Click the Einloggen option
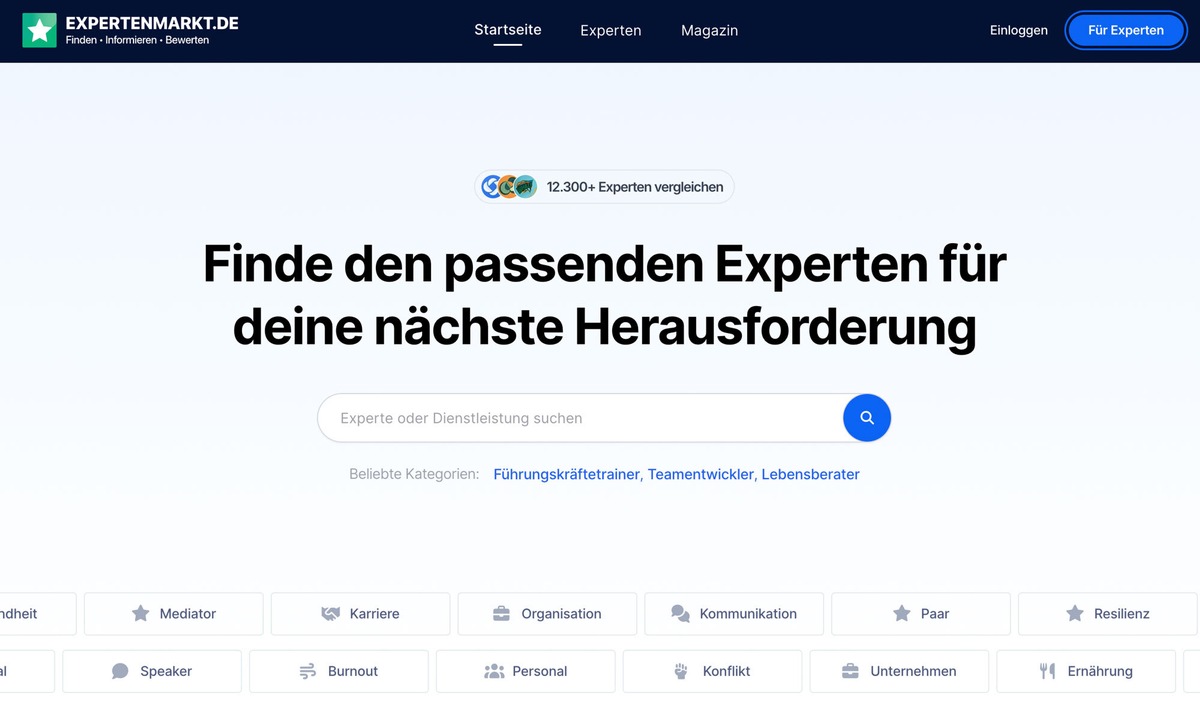1200x710 pixels. (x=1018, y=30)
